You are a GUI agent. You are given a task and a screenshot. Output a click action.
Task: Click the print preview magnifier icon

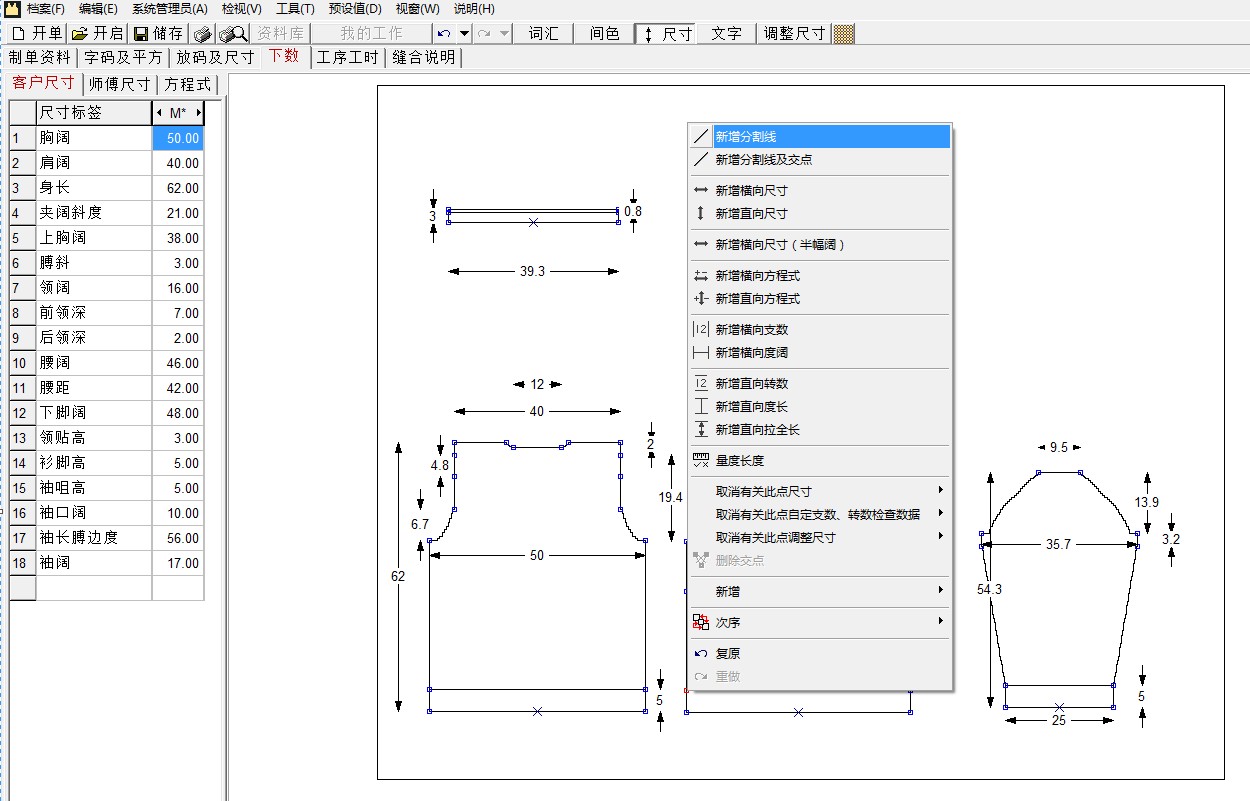pyautogui.click(x=232, y=33)
